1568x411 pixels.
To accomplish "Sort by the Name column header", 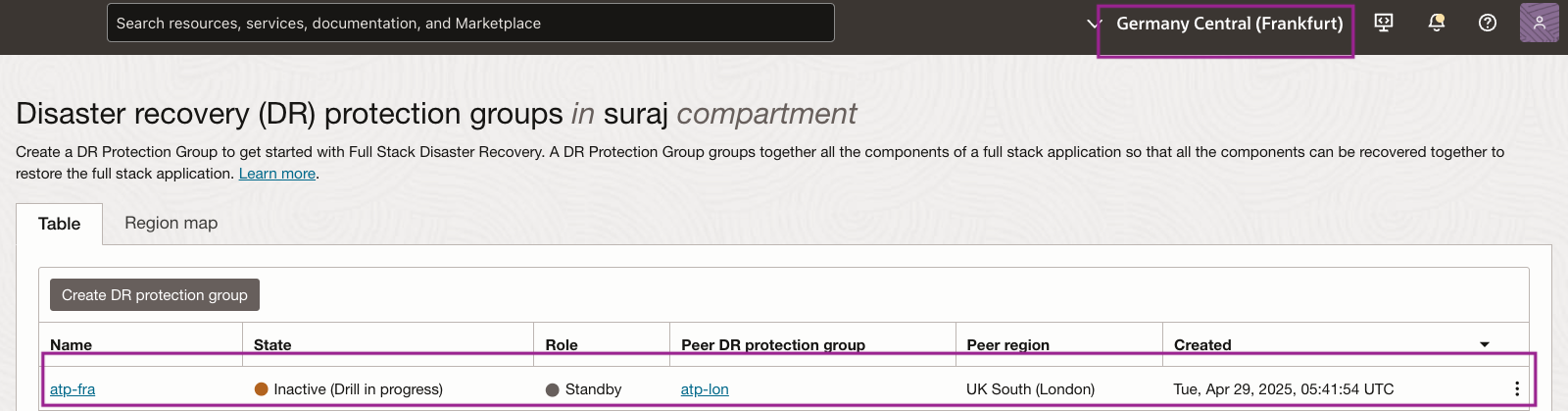I will coord(71,344).
